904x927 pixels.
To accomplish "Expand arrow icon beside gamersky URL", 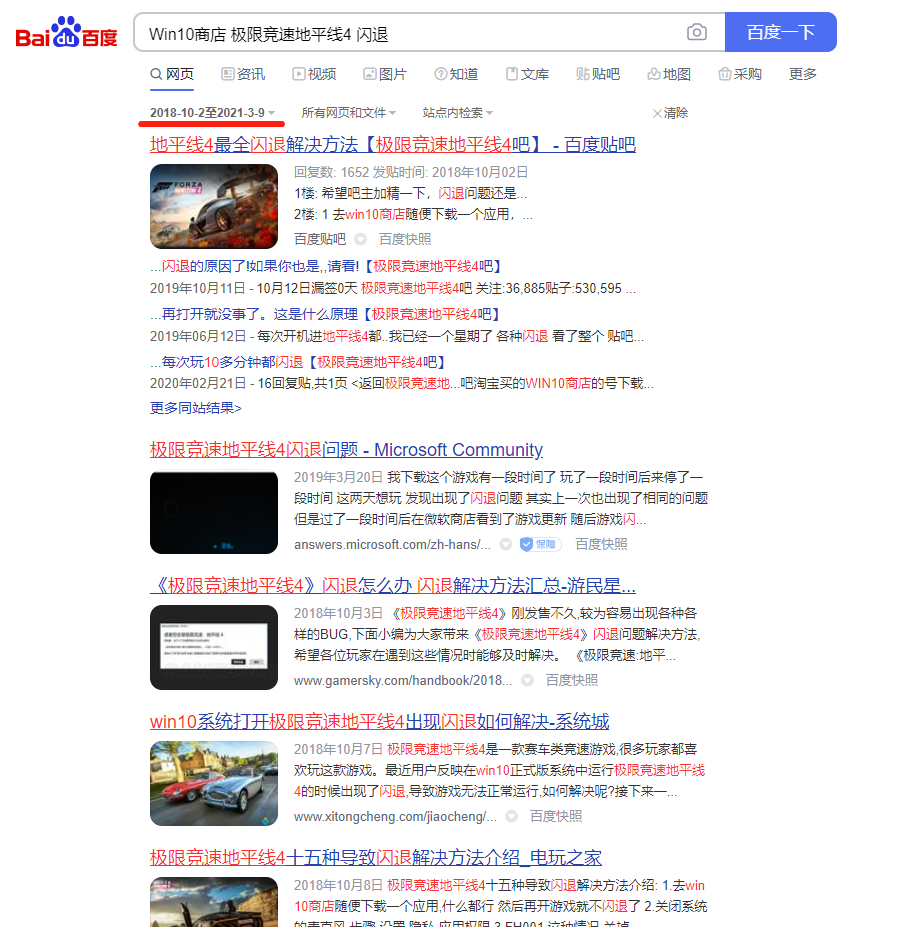I will (x=527, y=680).
